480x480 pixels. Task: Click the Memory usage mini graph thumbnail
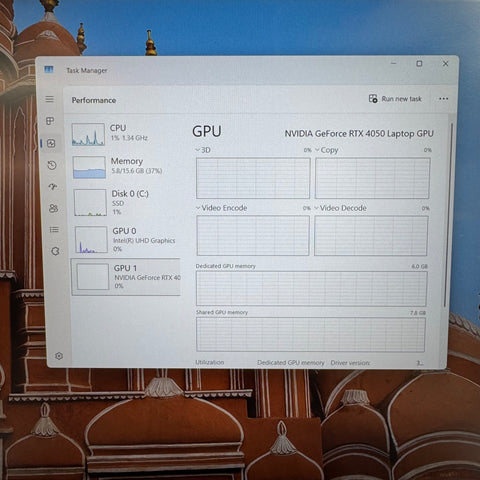point(89,167)
